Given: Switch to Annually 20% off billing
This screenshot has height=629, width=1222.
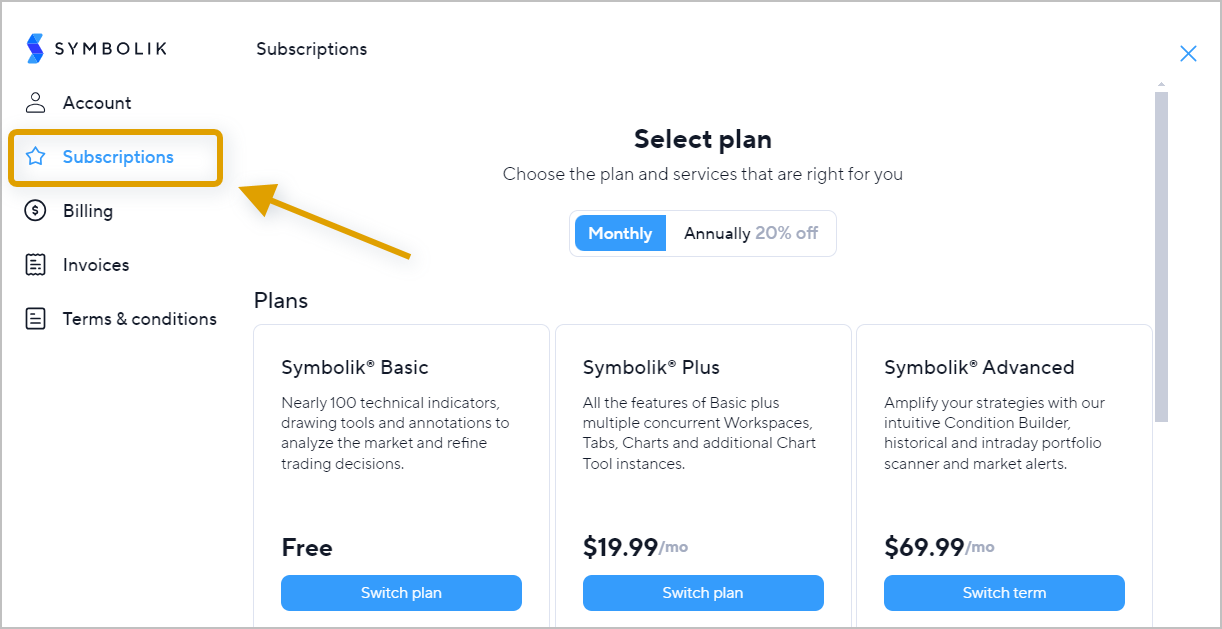Looking at the screenshot, I should [750, 233].
